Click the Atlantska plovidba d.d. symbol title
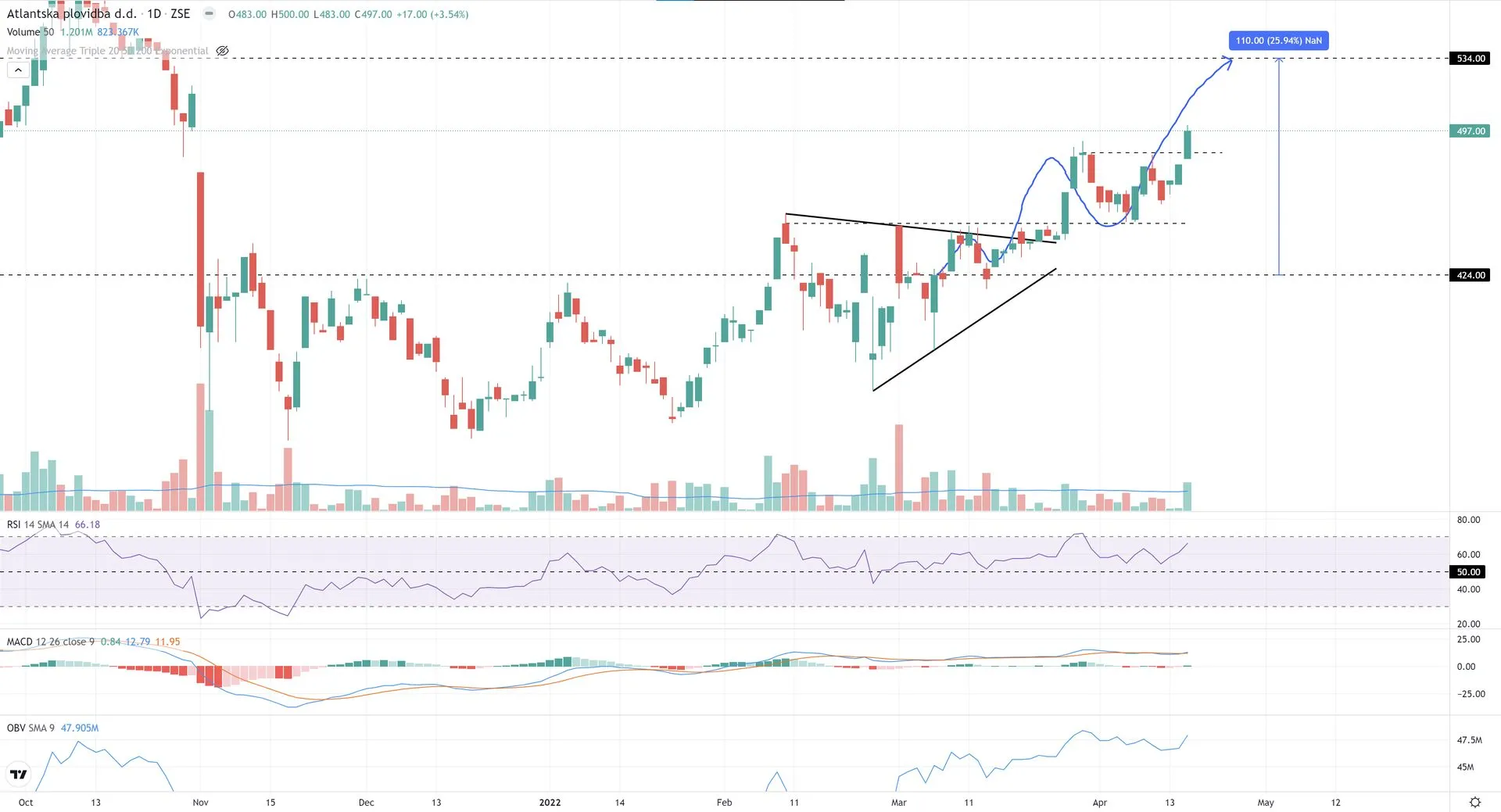This screenshot has height=812, width=1501. coord(72,14)
